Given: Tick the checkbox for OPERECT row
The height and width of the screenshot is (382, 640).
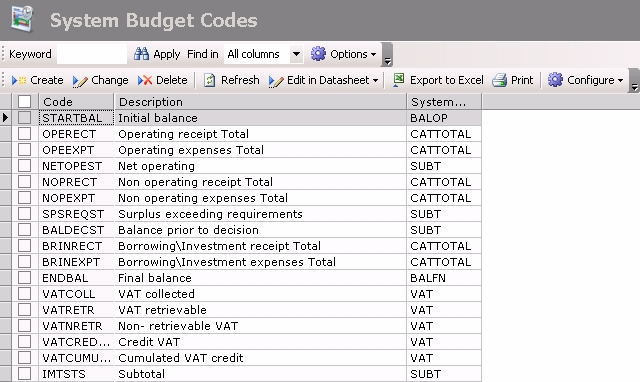Looking at the screenshot, I should tap(24, 134).
